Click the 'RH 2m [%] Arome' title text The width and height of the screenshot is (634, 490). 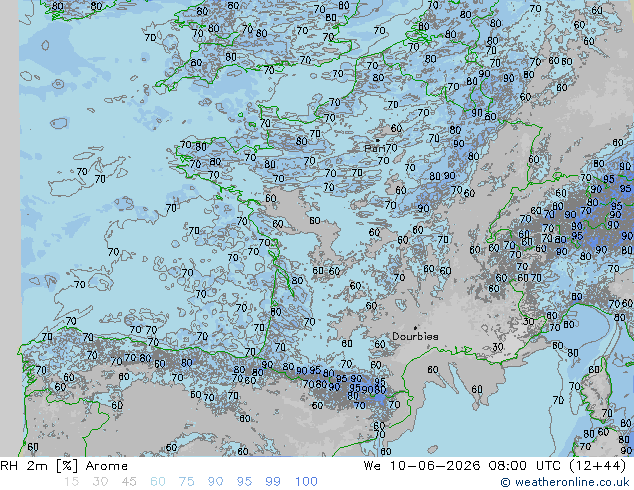(64, 466)
